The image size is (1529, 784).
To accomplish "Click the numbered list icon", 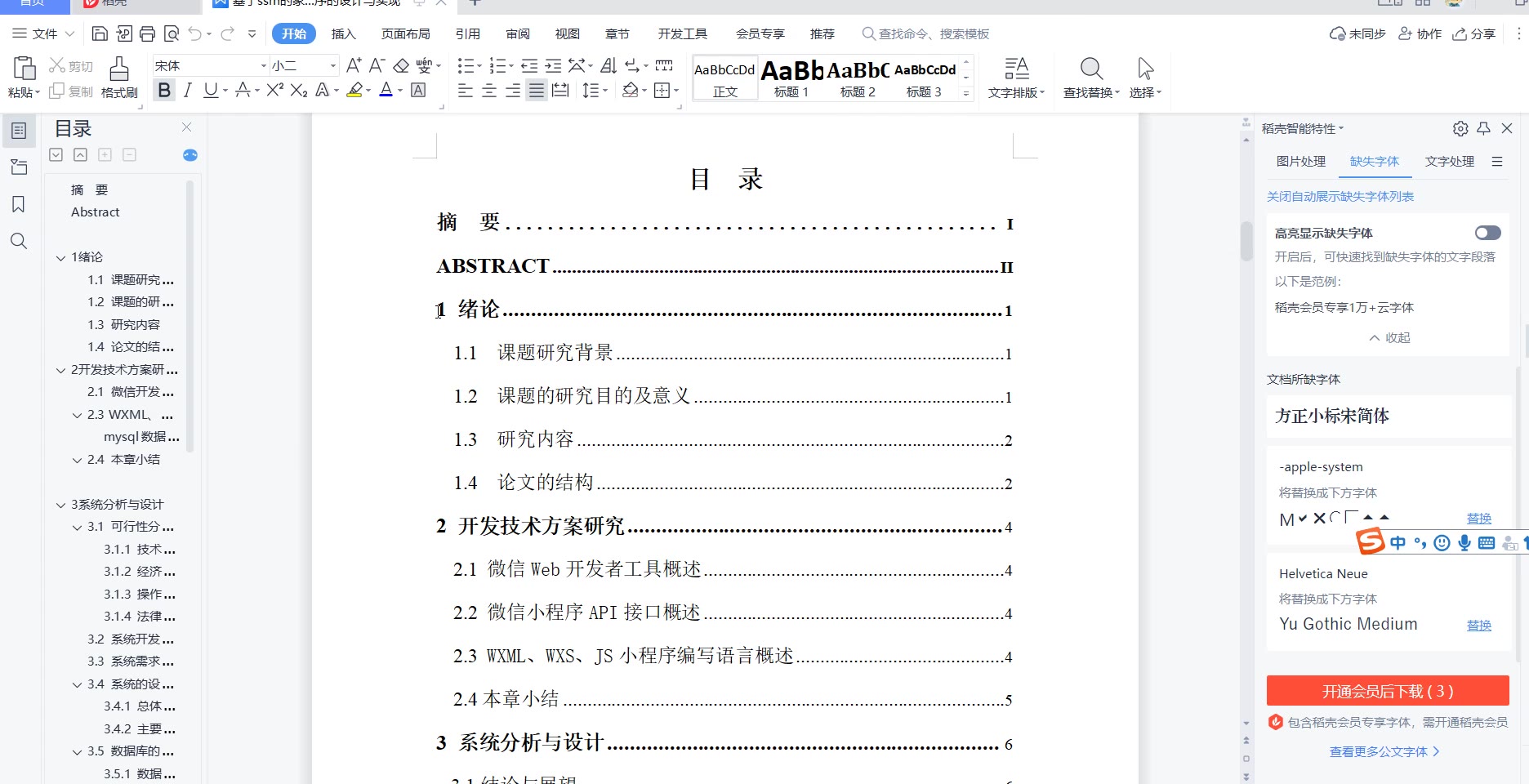I will tap(497, 65).
